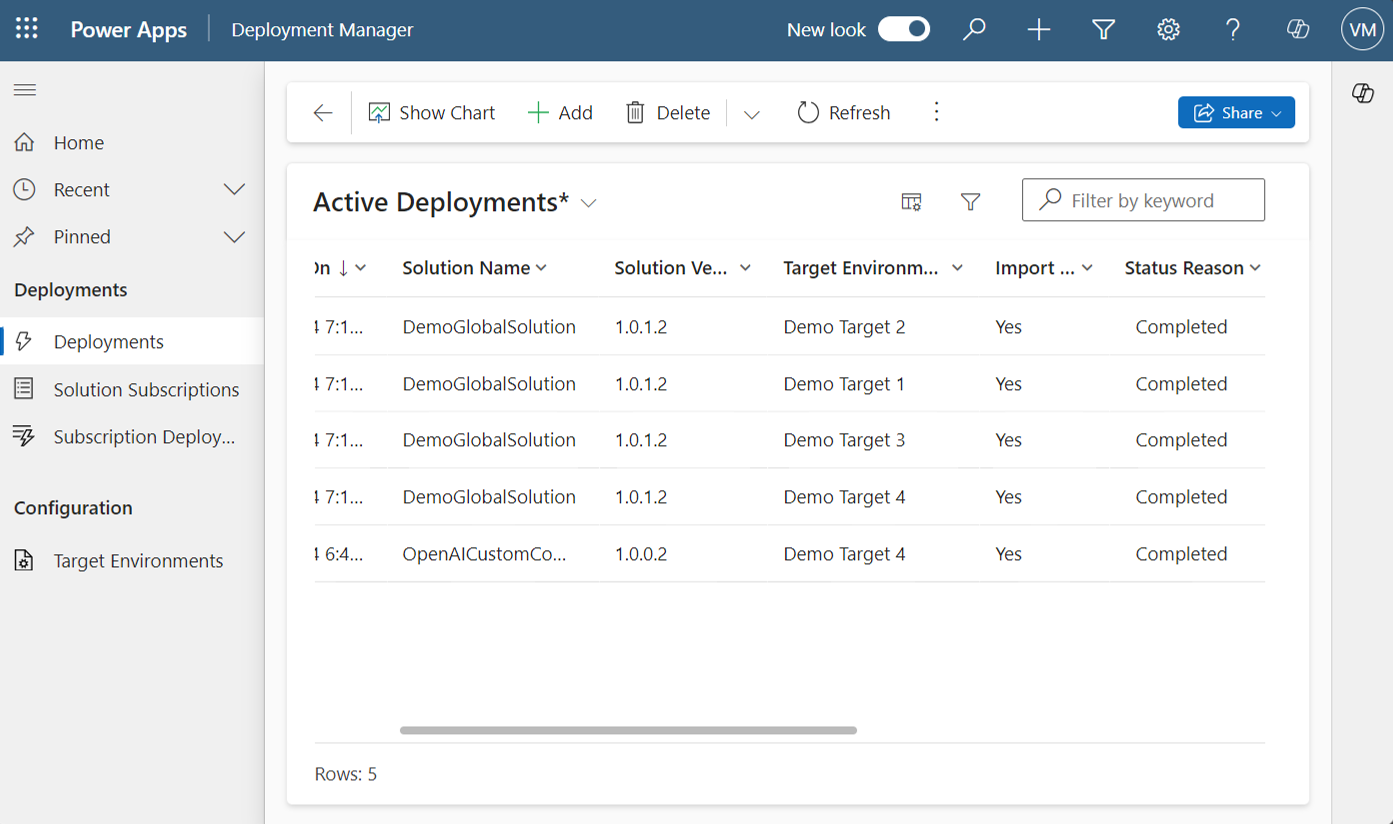Open the more commands vertical ellipsis

point(936,112)
